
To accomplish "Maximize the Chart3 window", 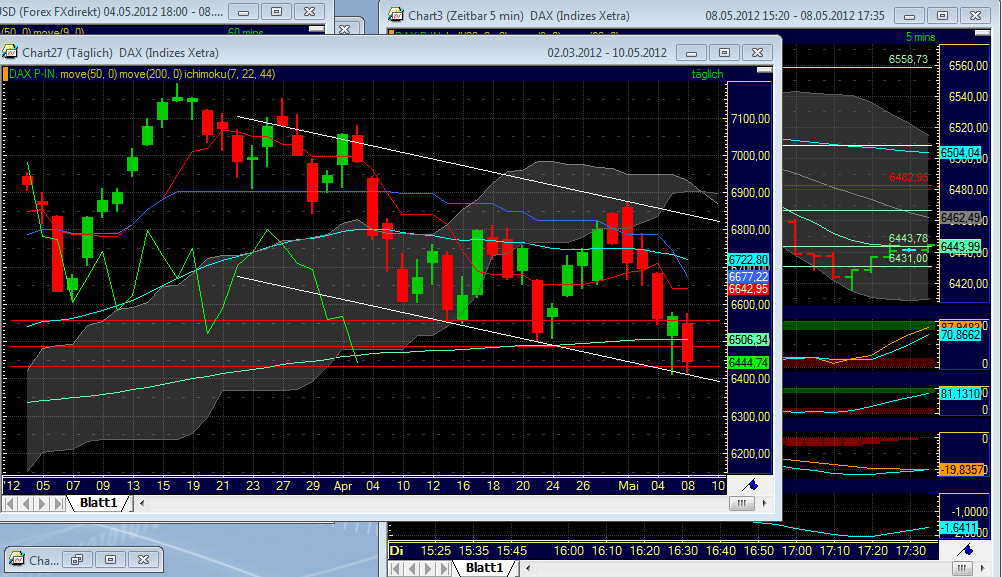I will (x=942, y=15).
